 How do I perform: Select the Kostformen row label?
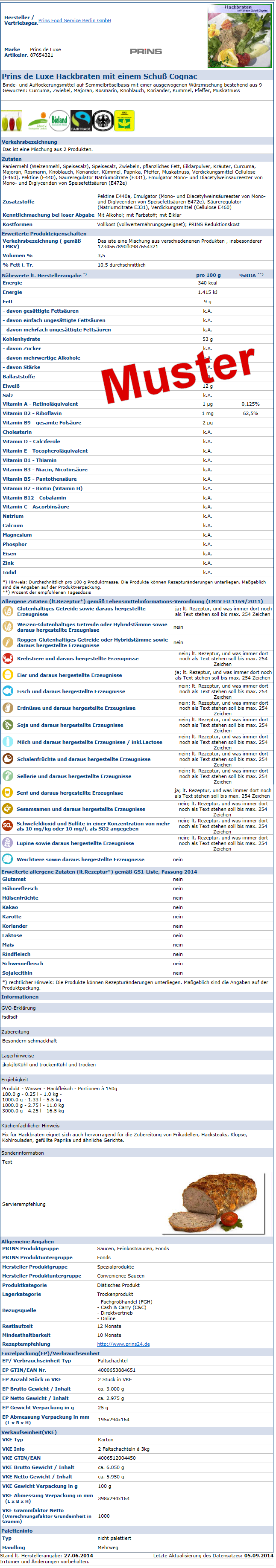[18, 224]
